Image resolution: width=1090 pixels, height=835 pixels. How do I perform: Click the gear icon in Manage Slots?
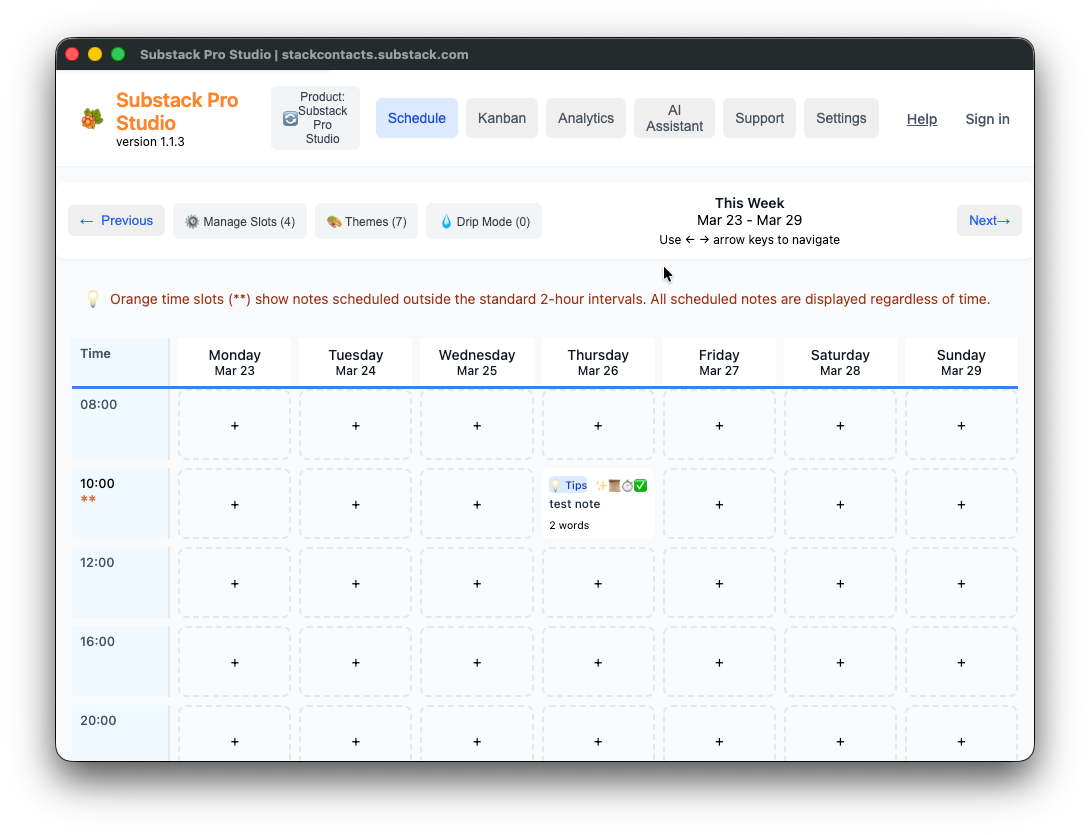tap(192, 222)
